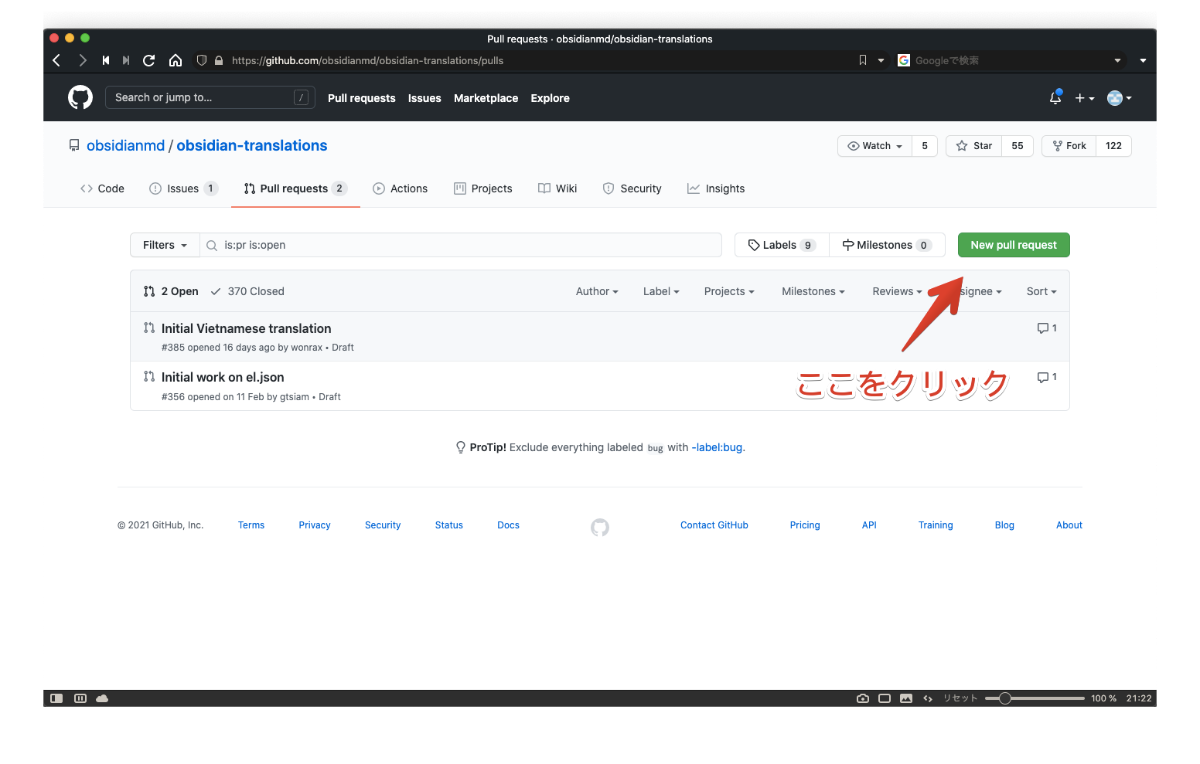Image resolution: width=1200 pixels, height=764 pixels.
Task: Click the New pull request button
Action: click(1013, 245)
